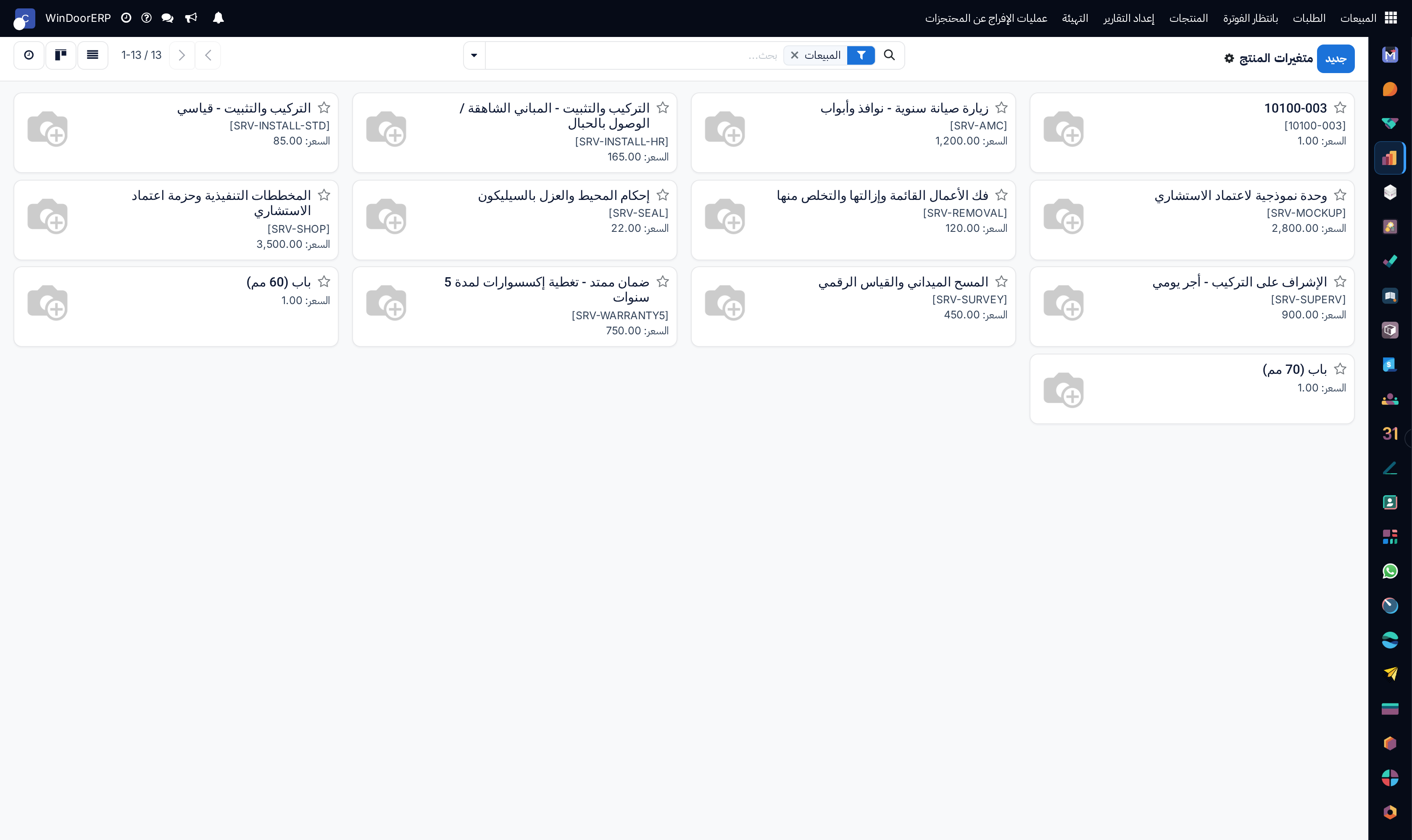Open the filter funnel icon

coord(861,55)
